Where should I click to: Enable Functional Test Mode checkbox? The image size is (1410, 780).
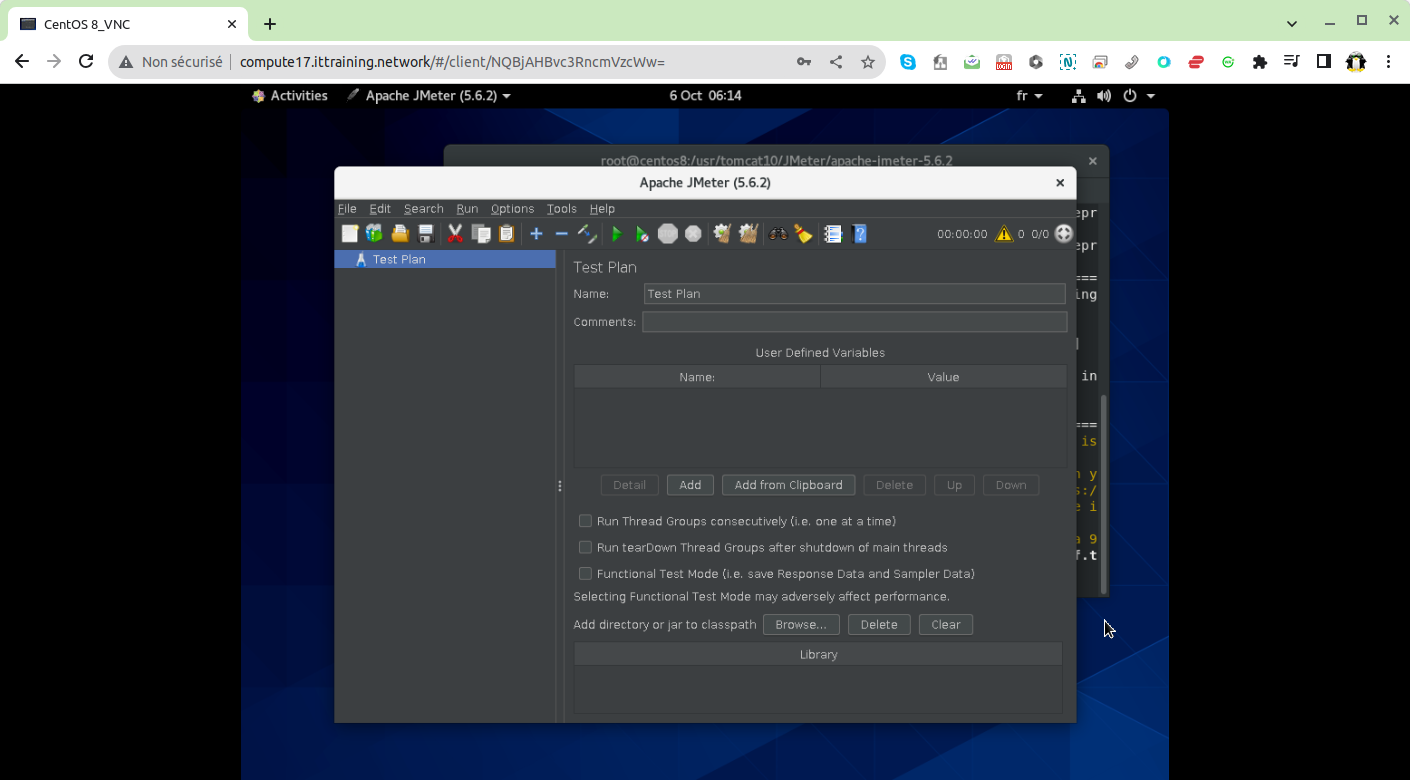(586, 574)
